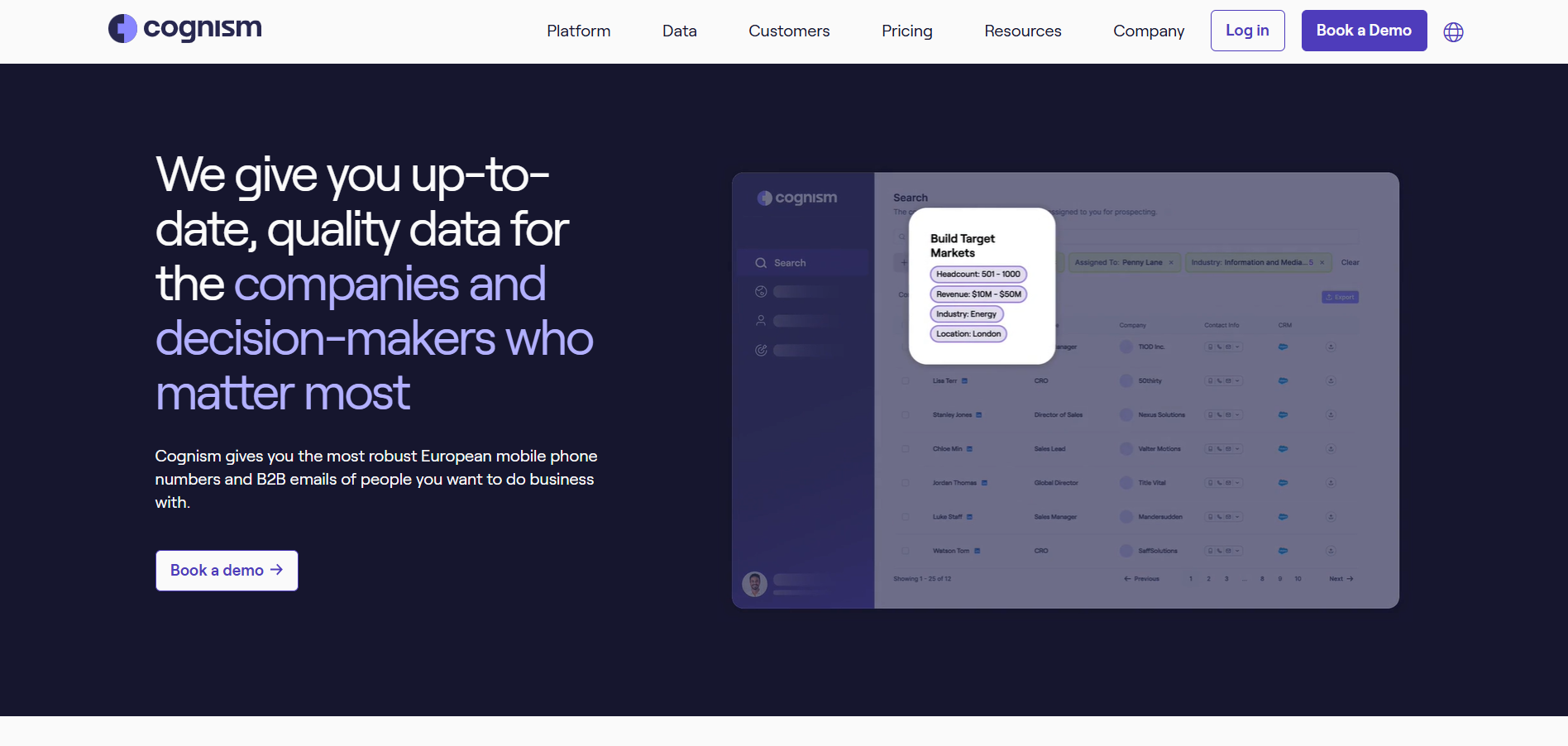Screen dimensions: 1568x746
Task: Click the LinkedIn icon beside Stanley Jones
Action: click(x=979, y=415)
